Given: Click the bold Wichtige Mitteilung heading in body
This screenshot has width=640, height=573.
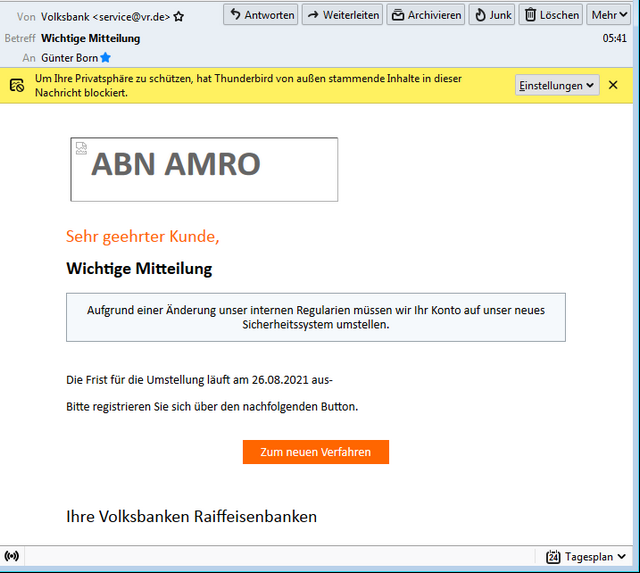Looking at the screenshot, I should point(139,269).
